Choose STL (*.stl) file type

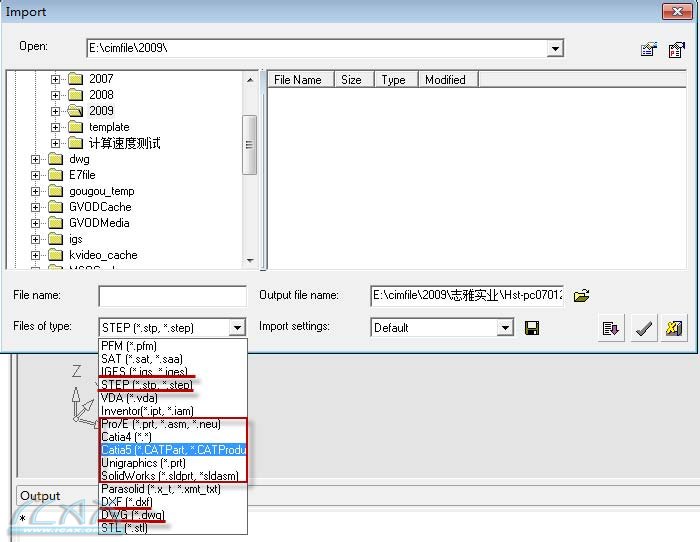172,528
